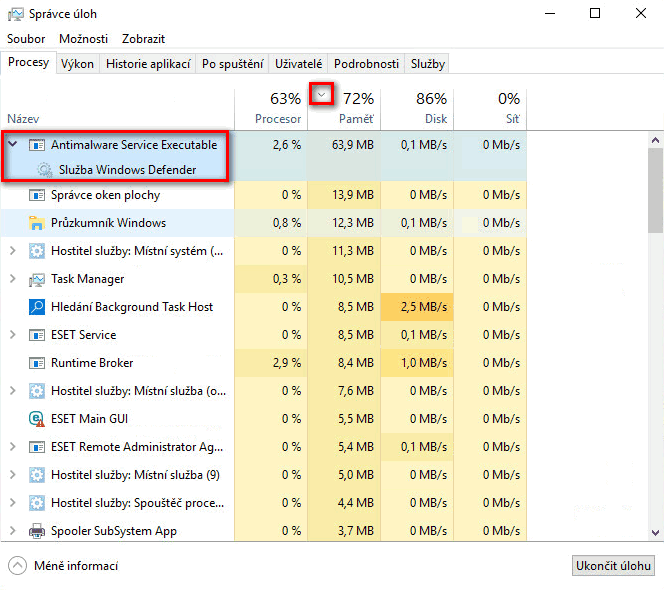Image resolution: width=664 pixels, height=590 pixels.
Task: Click the Runtime Broker process icon
Action: [37, 363]
